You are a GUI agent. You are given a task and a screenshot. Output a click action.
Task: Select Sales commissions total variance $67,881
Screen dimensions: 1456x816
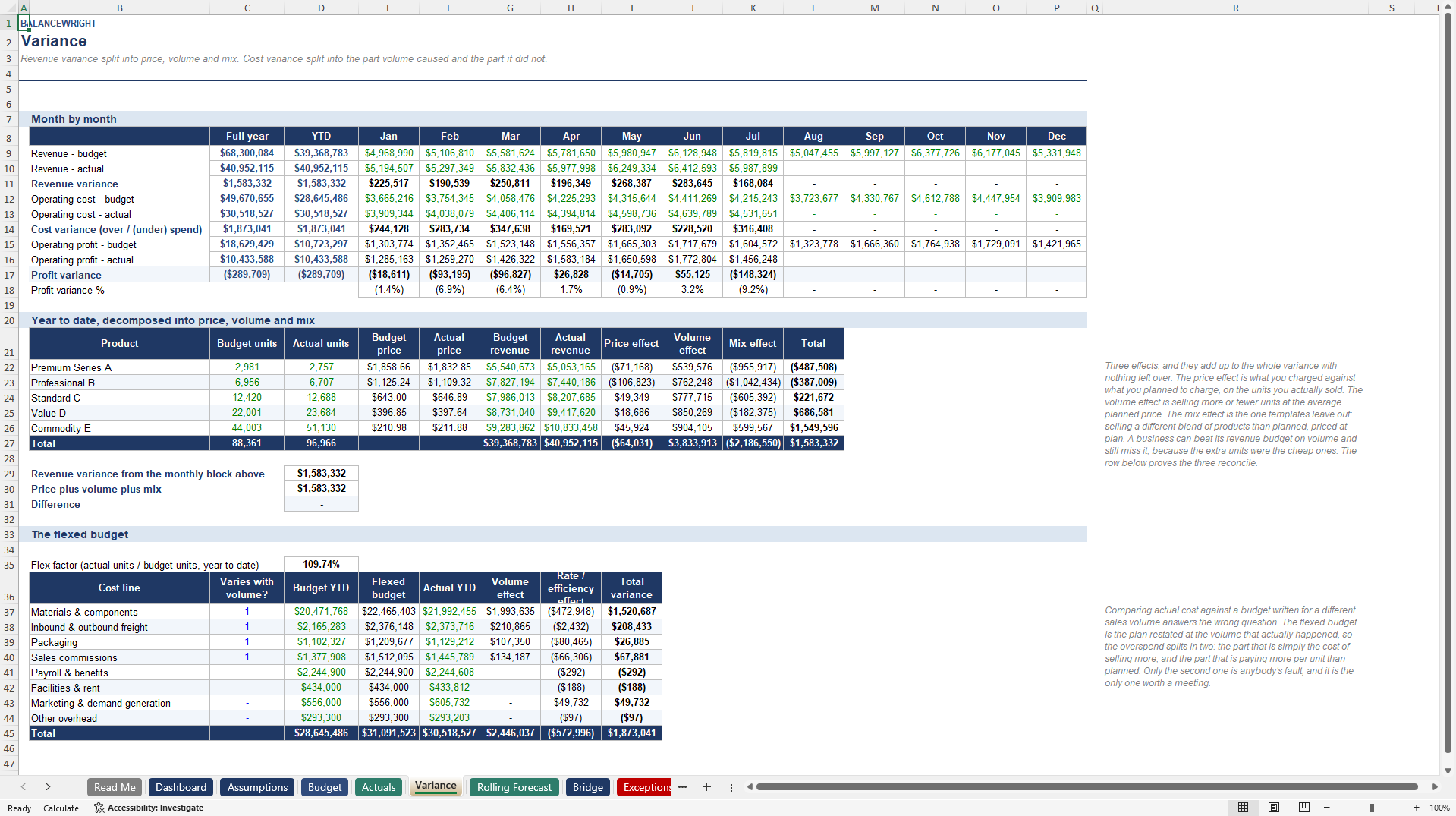tap(631, 657)
